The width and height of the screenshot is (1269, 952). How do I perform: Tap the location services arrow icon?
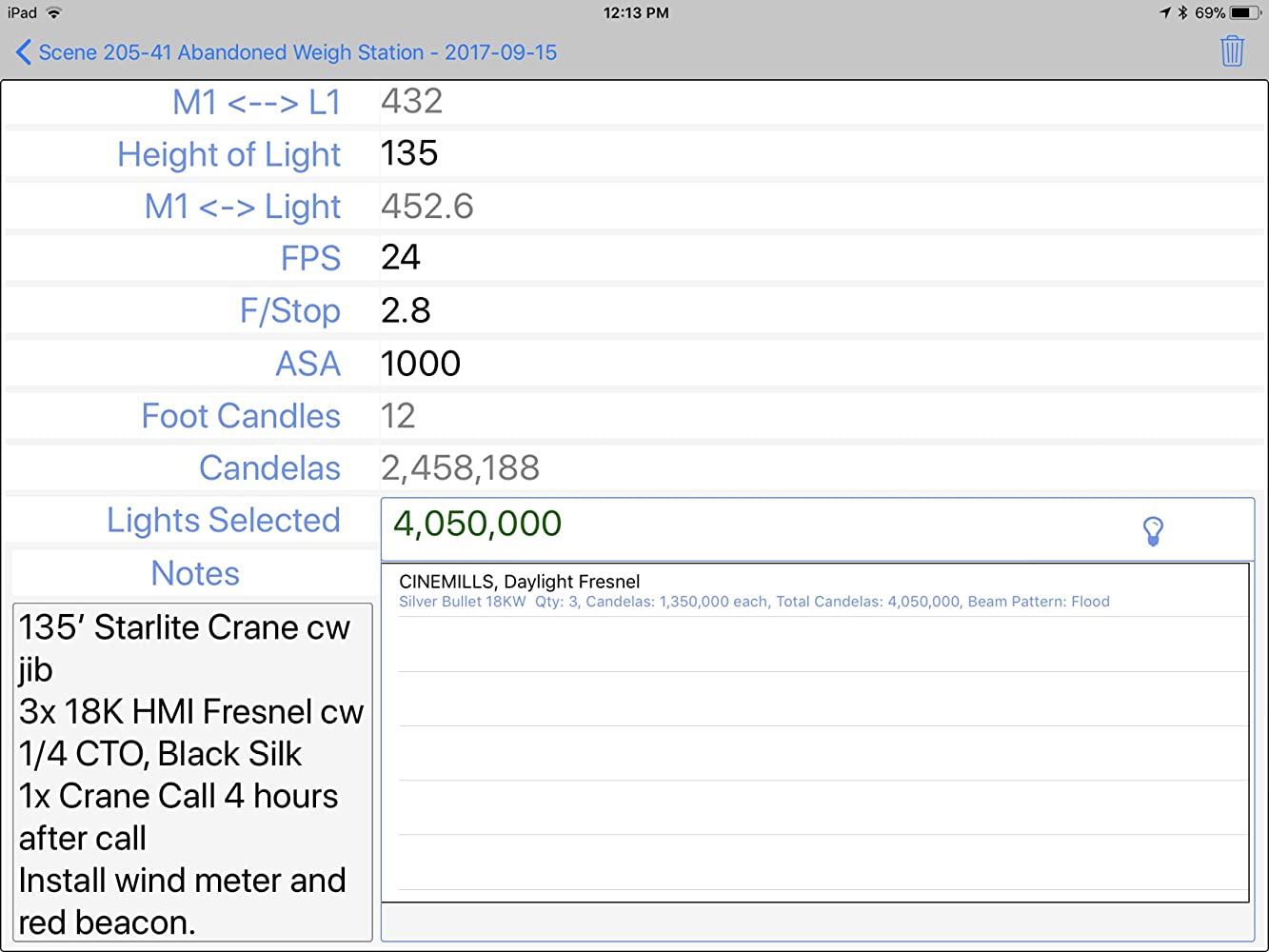pos(1164,13)
